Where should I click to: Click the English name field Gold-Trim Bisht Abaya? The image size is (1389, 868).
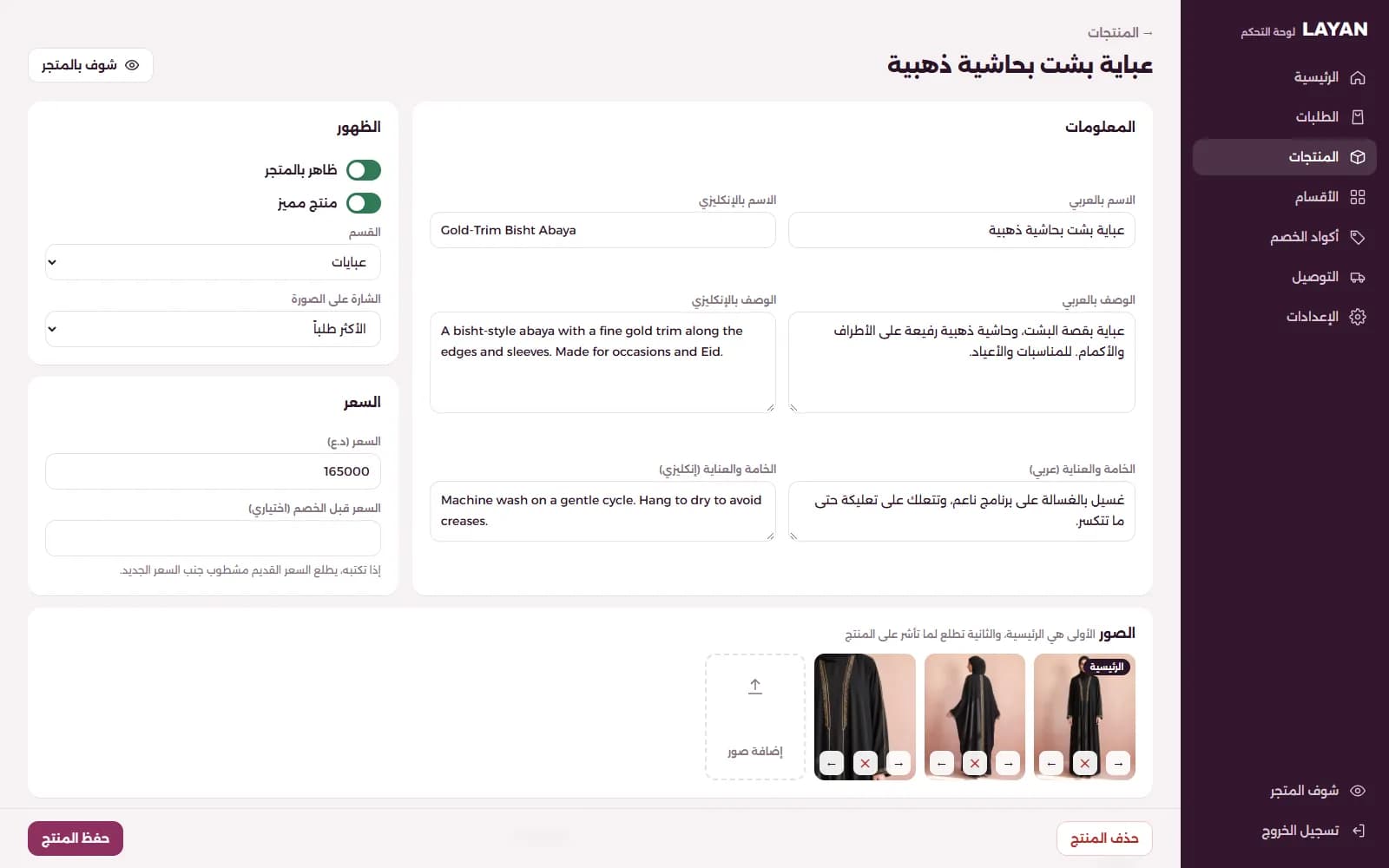602,230
